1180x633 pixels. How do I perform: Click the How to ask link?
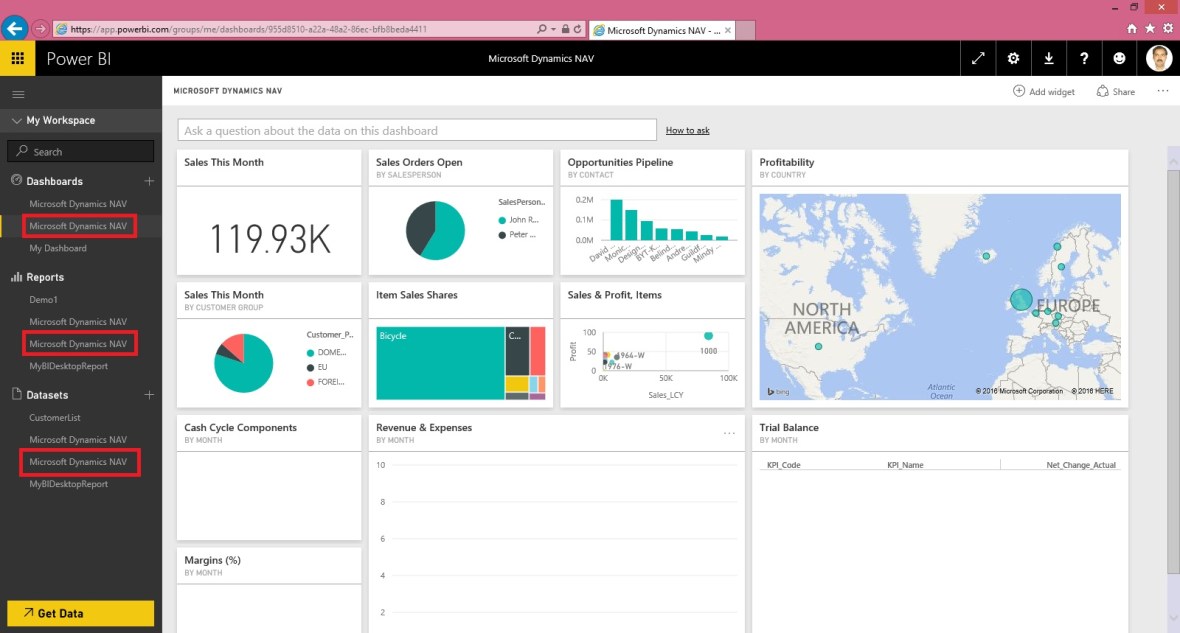687,129
